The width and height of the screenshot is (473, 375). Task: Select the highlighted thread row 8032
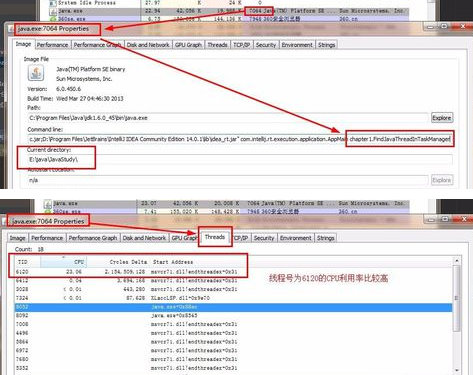233,307
